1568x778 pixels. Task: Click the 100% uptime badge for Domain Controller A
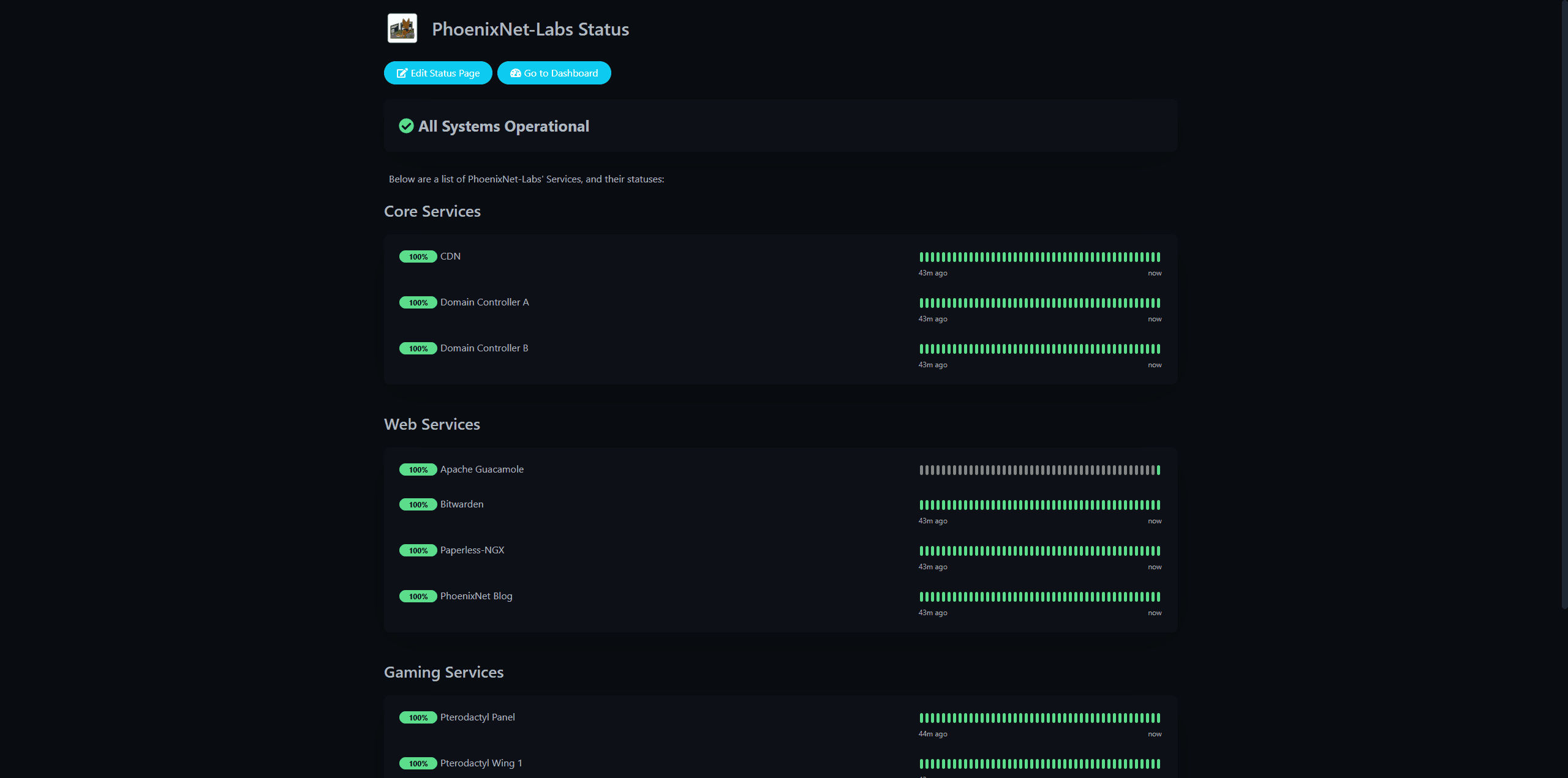tap(418, 302)
